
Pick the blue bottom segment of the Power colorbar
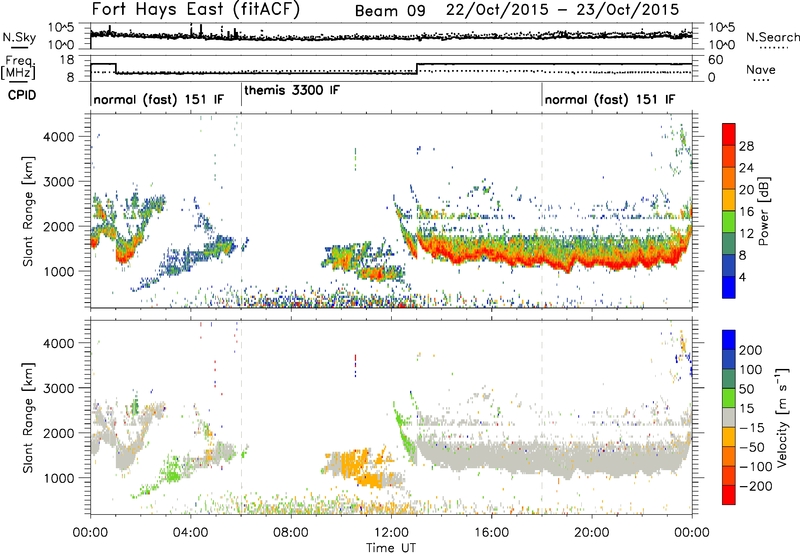(729, 288)
